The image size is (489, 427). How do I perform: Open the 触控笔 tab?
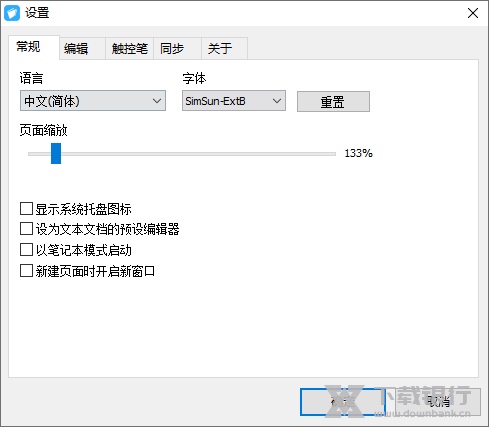coord(129,49)
